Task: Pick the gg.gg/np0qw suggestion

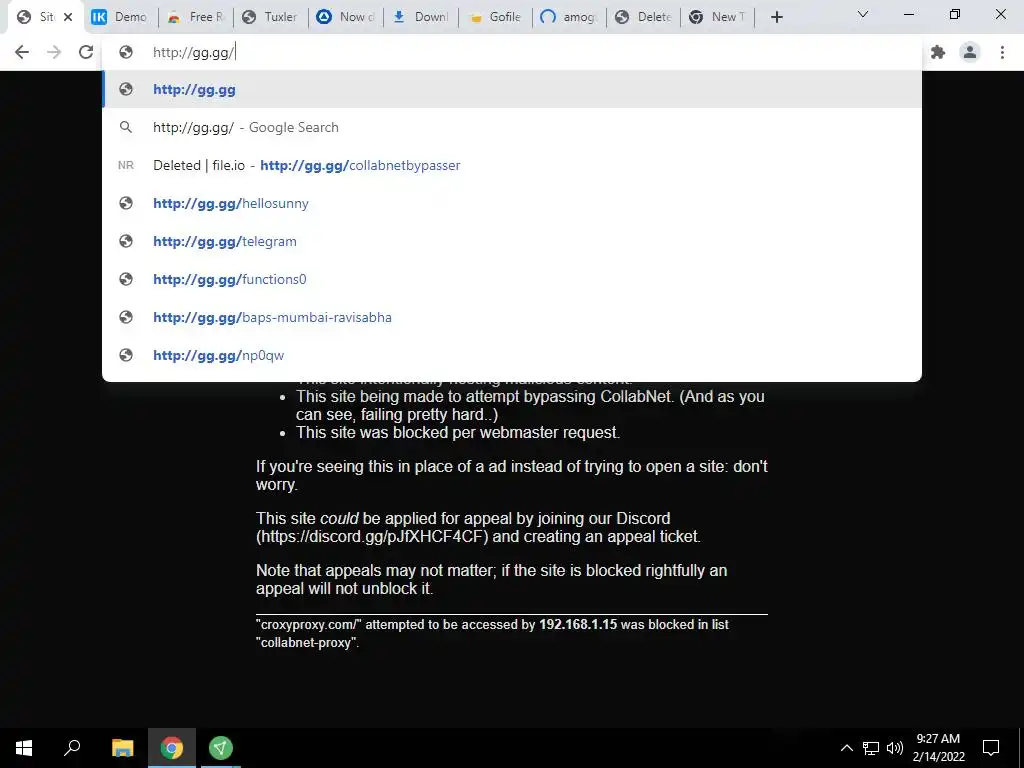Action: (x=512, y=355)
